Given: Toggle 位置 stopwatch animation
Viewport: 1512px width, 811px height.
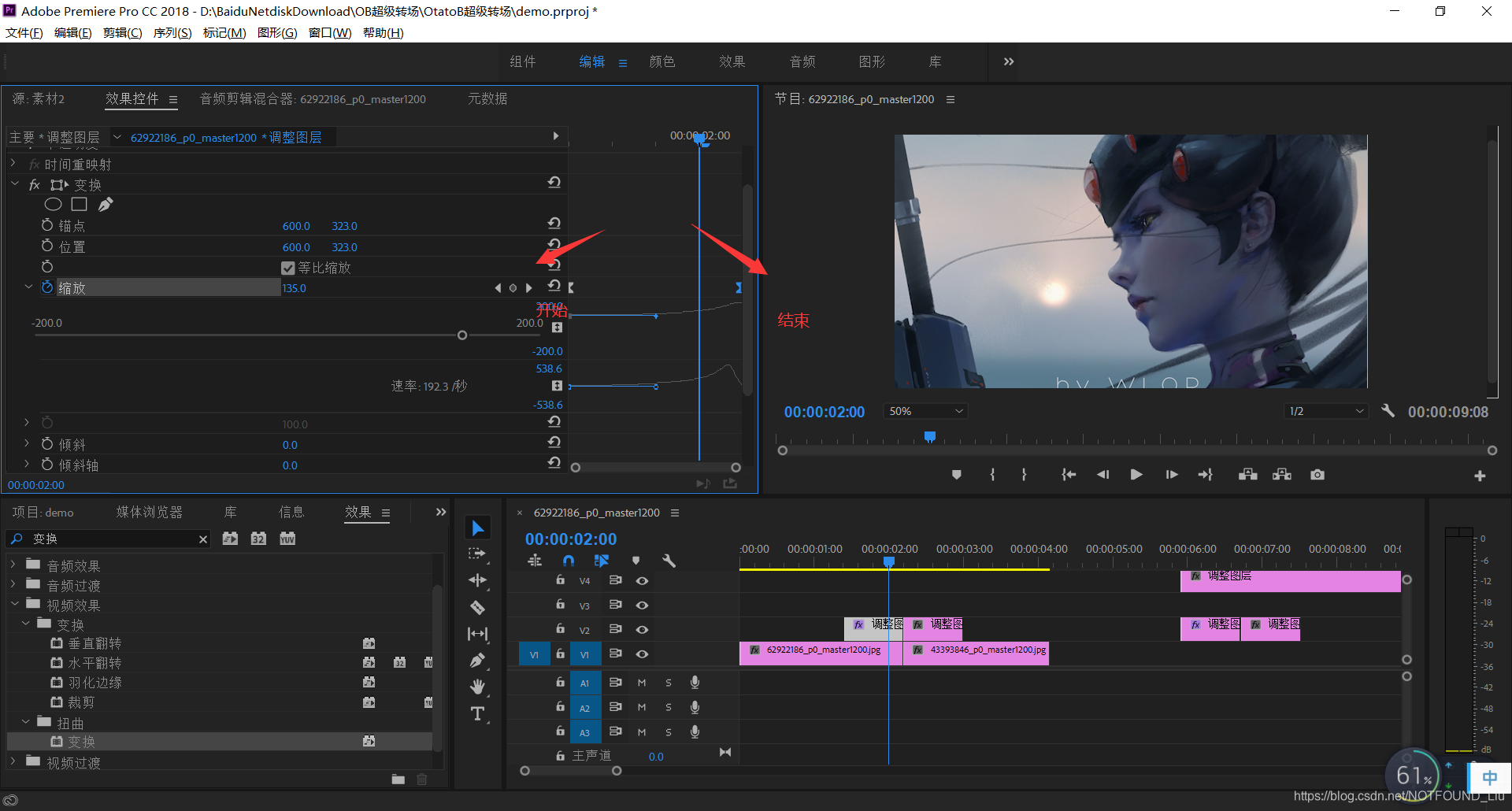Looking at the screenshot, I should click(x=47, y=246).
